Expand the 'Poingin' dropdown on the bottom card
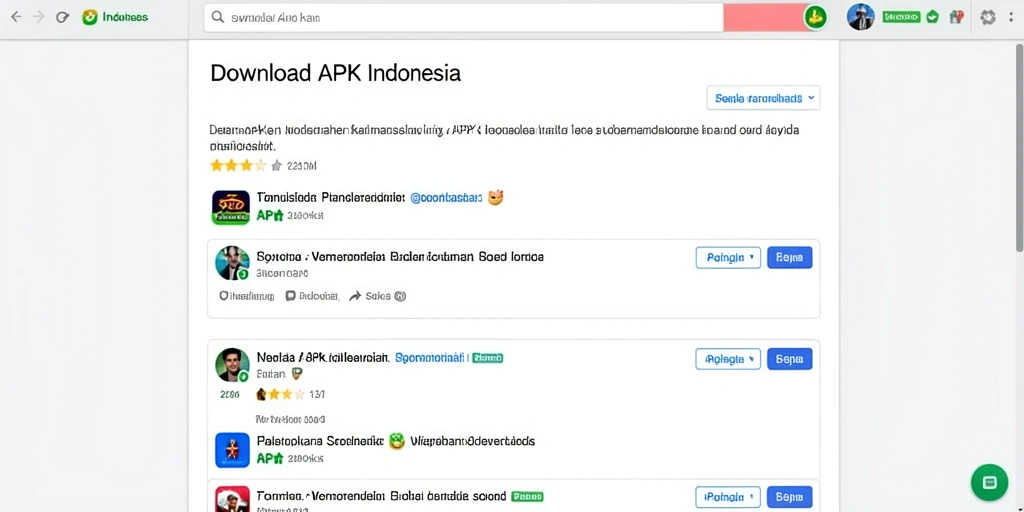The image size is (1024, 512). 728,497
